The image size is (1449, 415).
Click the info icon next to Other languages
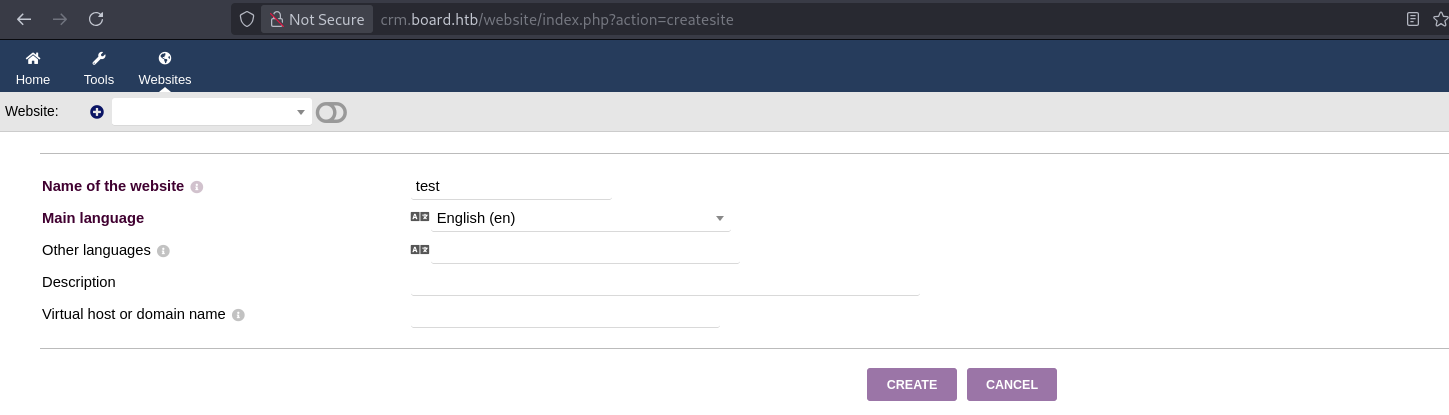pos(163,251)
